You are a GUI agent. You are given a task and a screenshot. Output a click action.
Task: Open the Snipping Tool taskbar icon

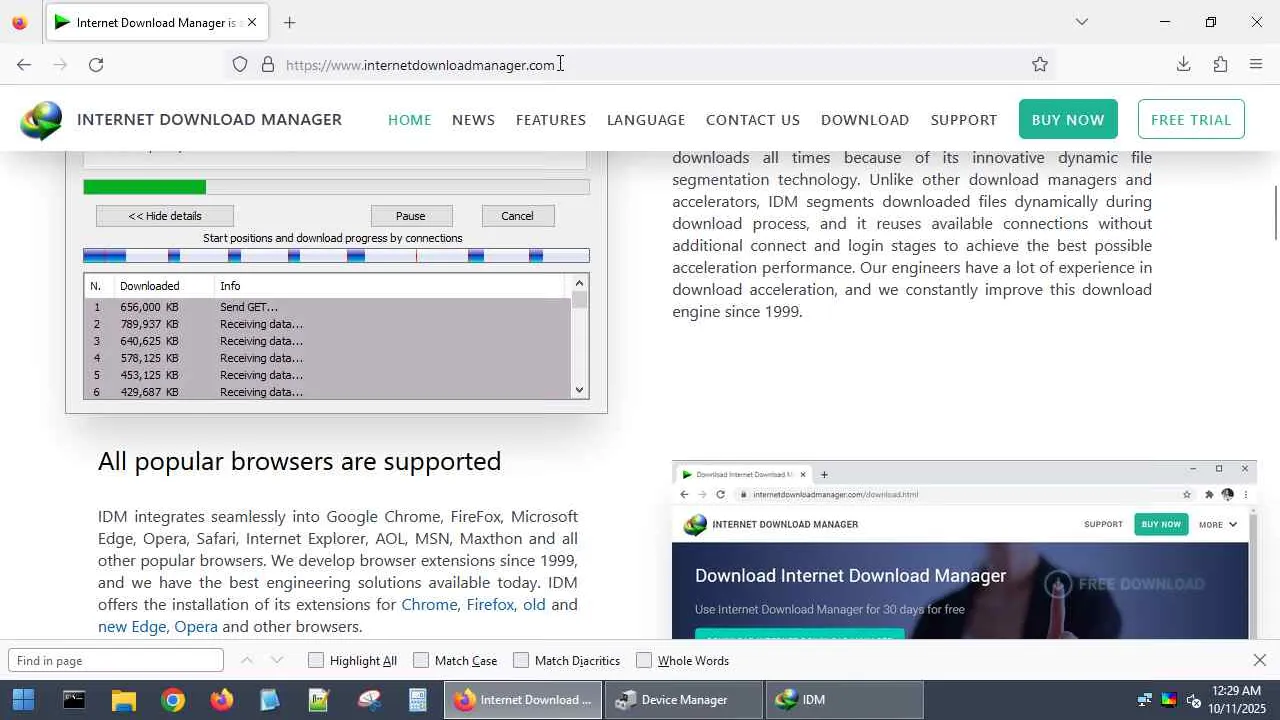[369, 700]
